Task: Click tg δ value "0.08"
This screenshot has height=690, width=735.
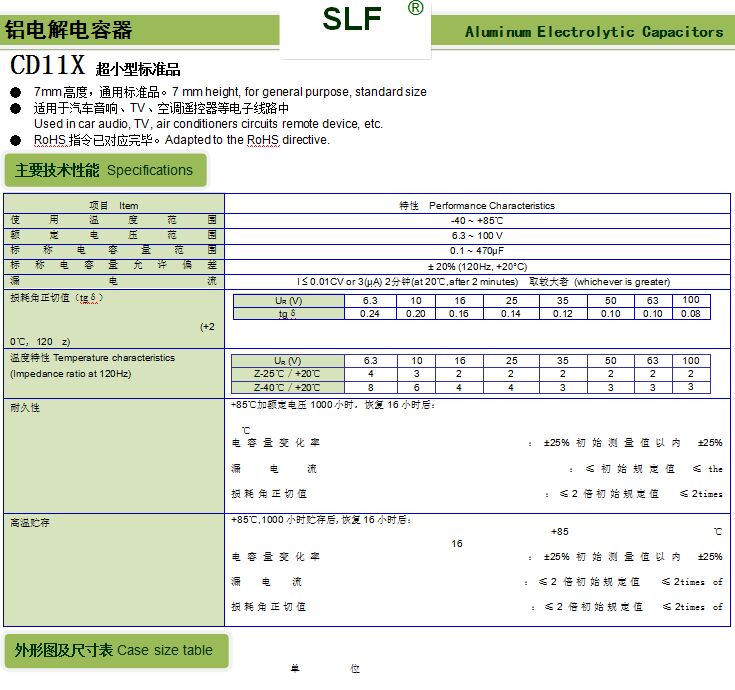Action: [x=690, y=314]
